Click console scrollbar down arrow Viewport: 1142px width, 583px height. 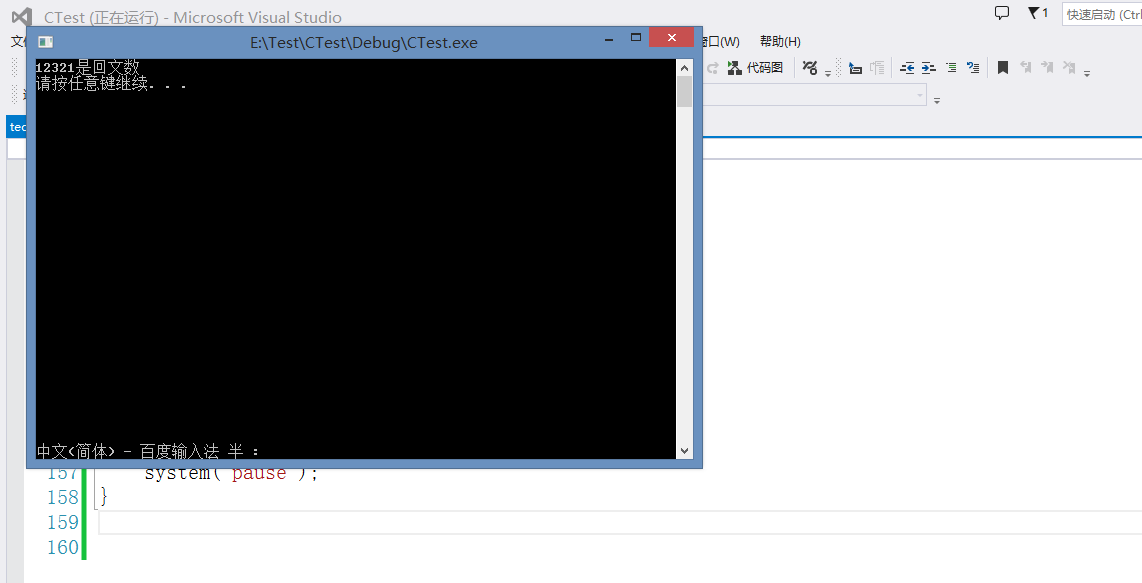pos(684,451)
